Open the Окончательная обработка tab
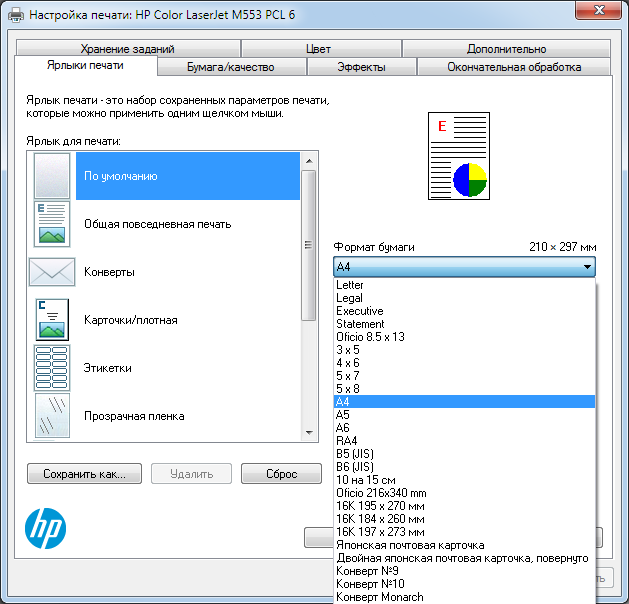The height and width of the screenshot is (604, 629). coord(514,67)
